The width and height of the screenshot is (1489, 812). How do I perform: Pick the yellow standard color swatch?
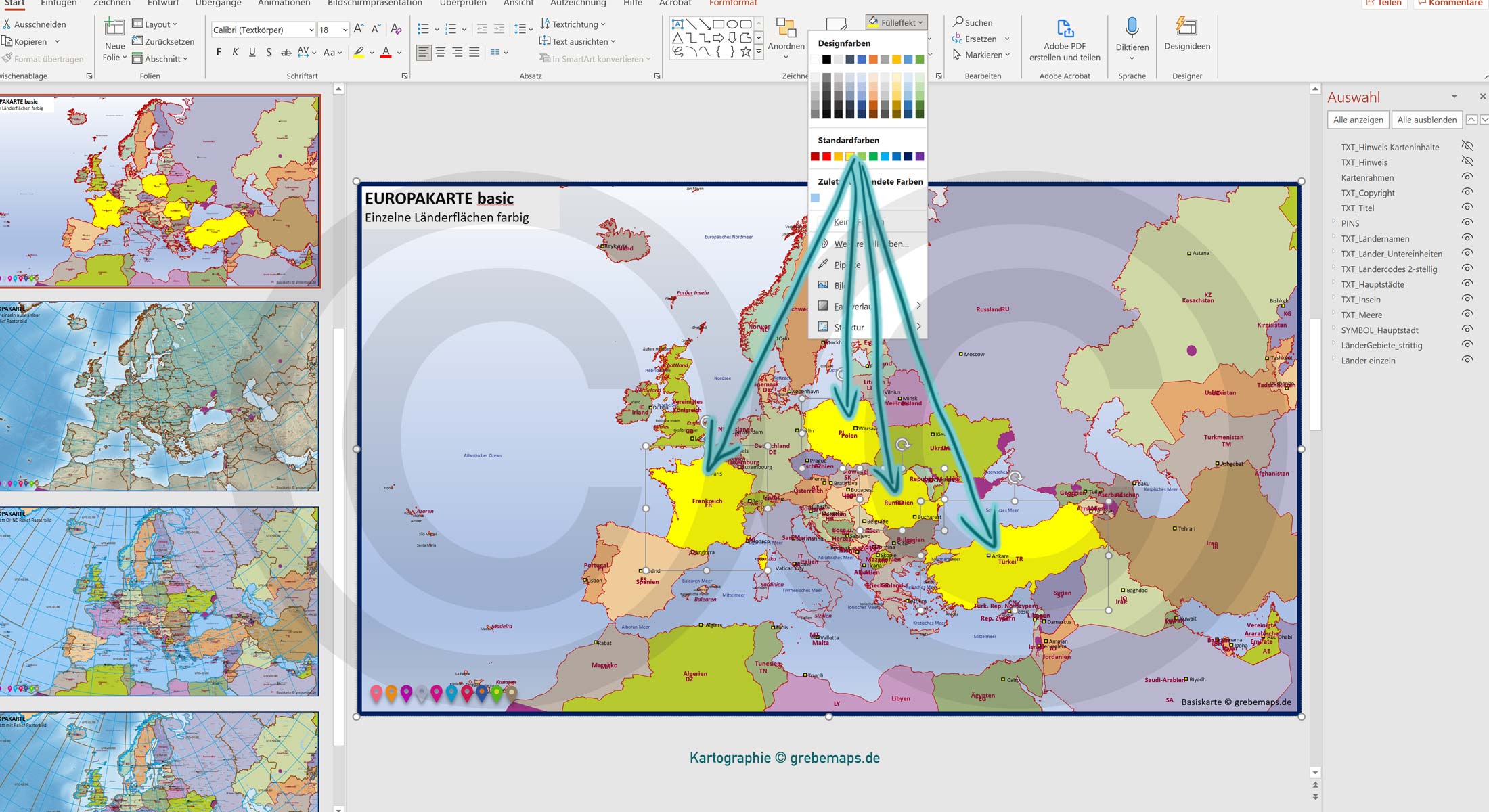[850, 156]
